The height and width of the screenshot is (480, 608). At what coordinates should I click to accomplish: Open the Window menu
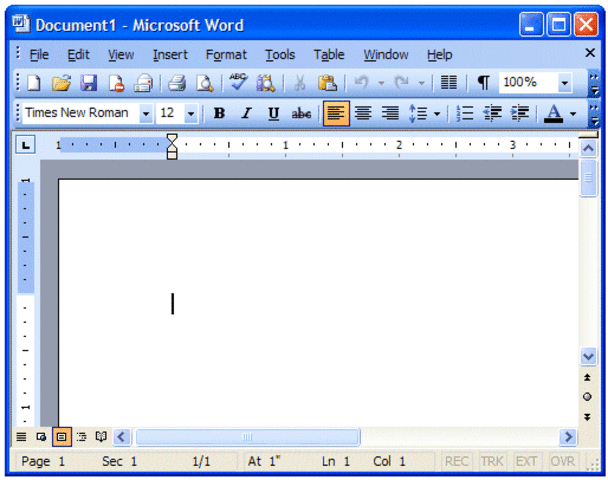point(386,55)
